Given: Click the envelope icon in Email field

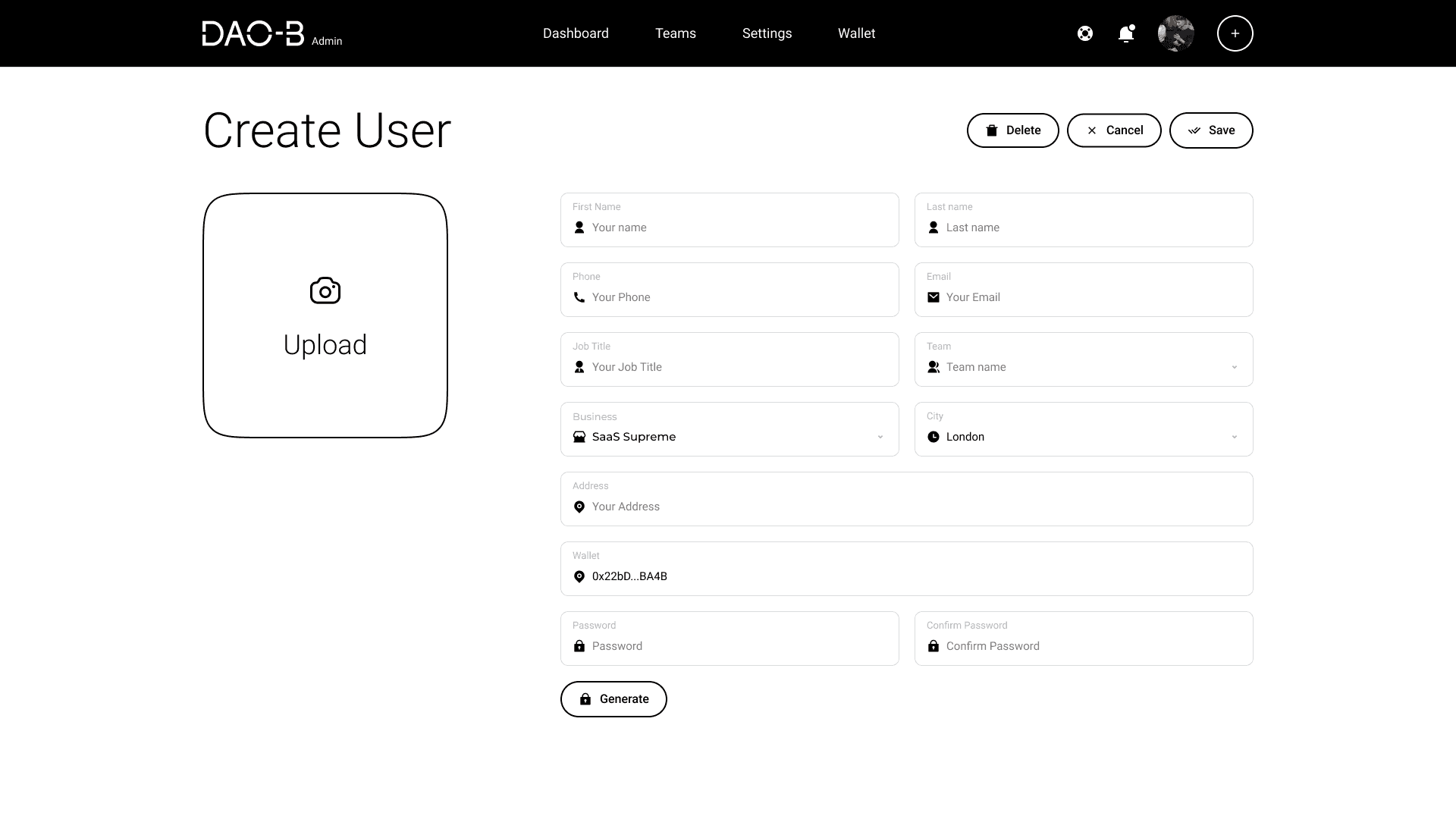Looking at the screenshot, I should click(934, 297).
